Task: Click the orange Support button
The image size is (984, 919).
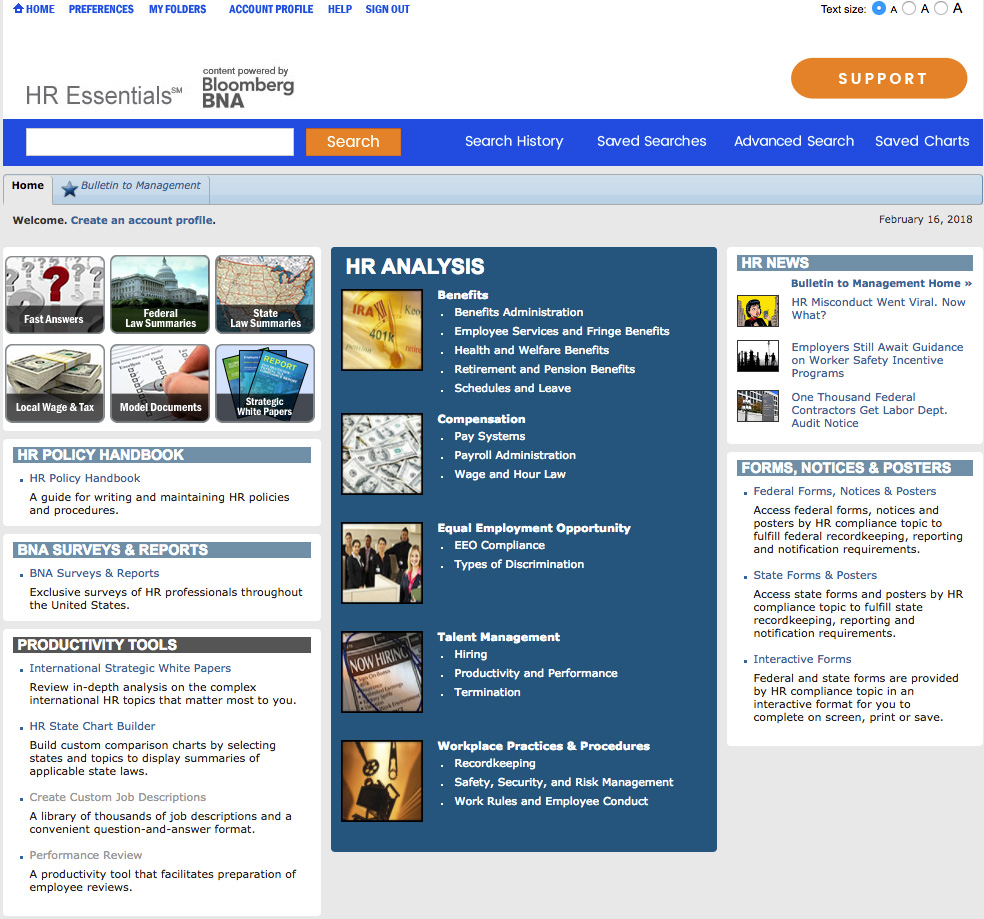Action: click(879, 78)
